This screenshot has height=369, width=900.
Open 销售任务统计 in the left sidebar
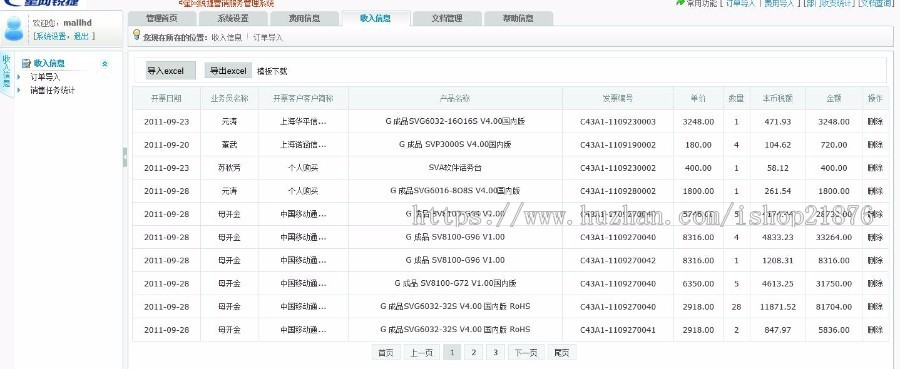coord(52,90)
